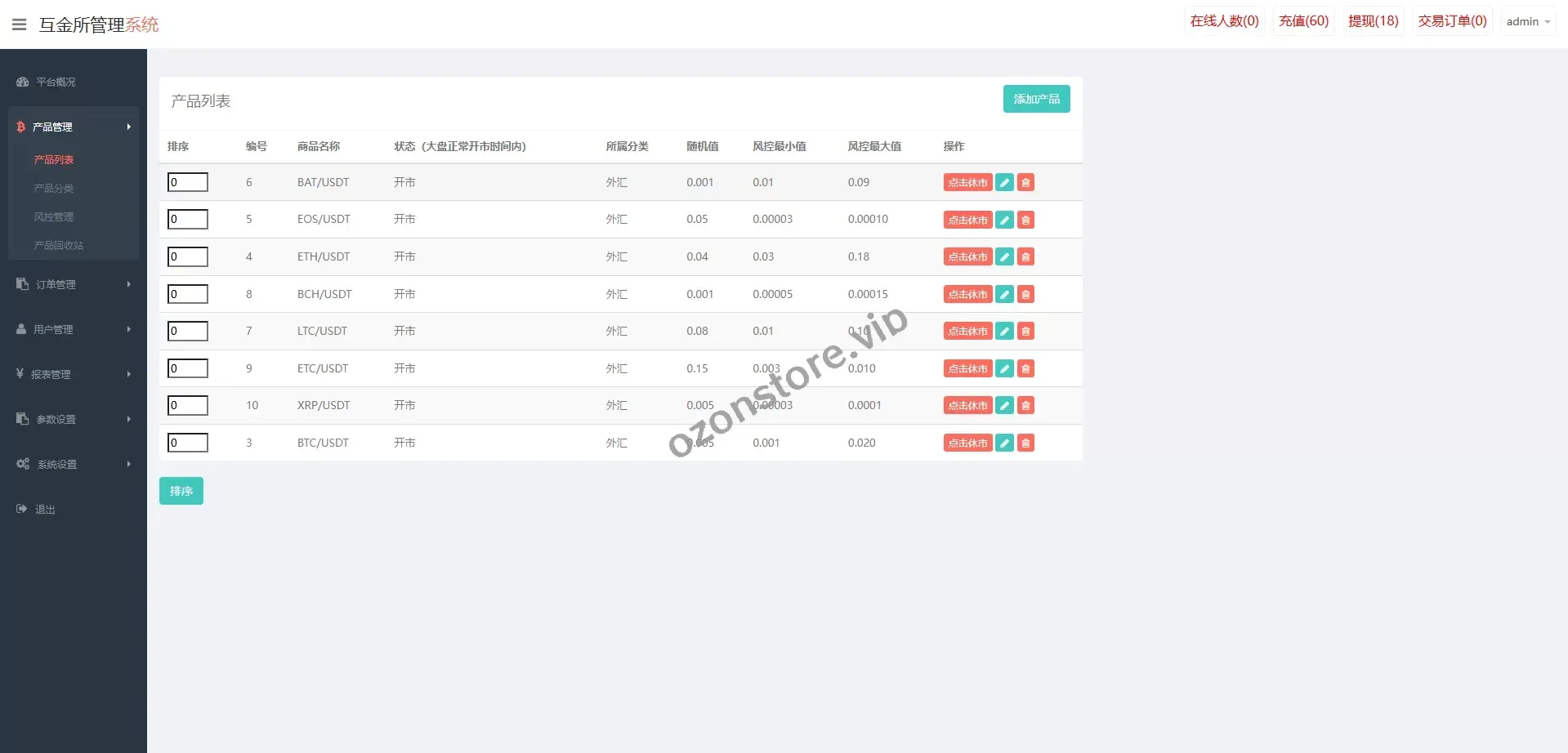Click the hamburger menu icon in header
The height and width of the screenshot is (753, 1568).
pos(20,25)
